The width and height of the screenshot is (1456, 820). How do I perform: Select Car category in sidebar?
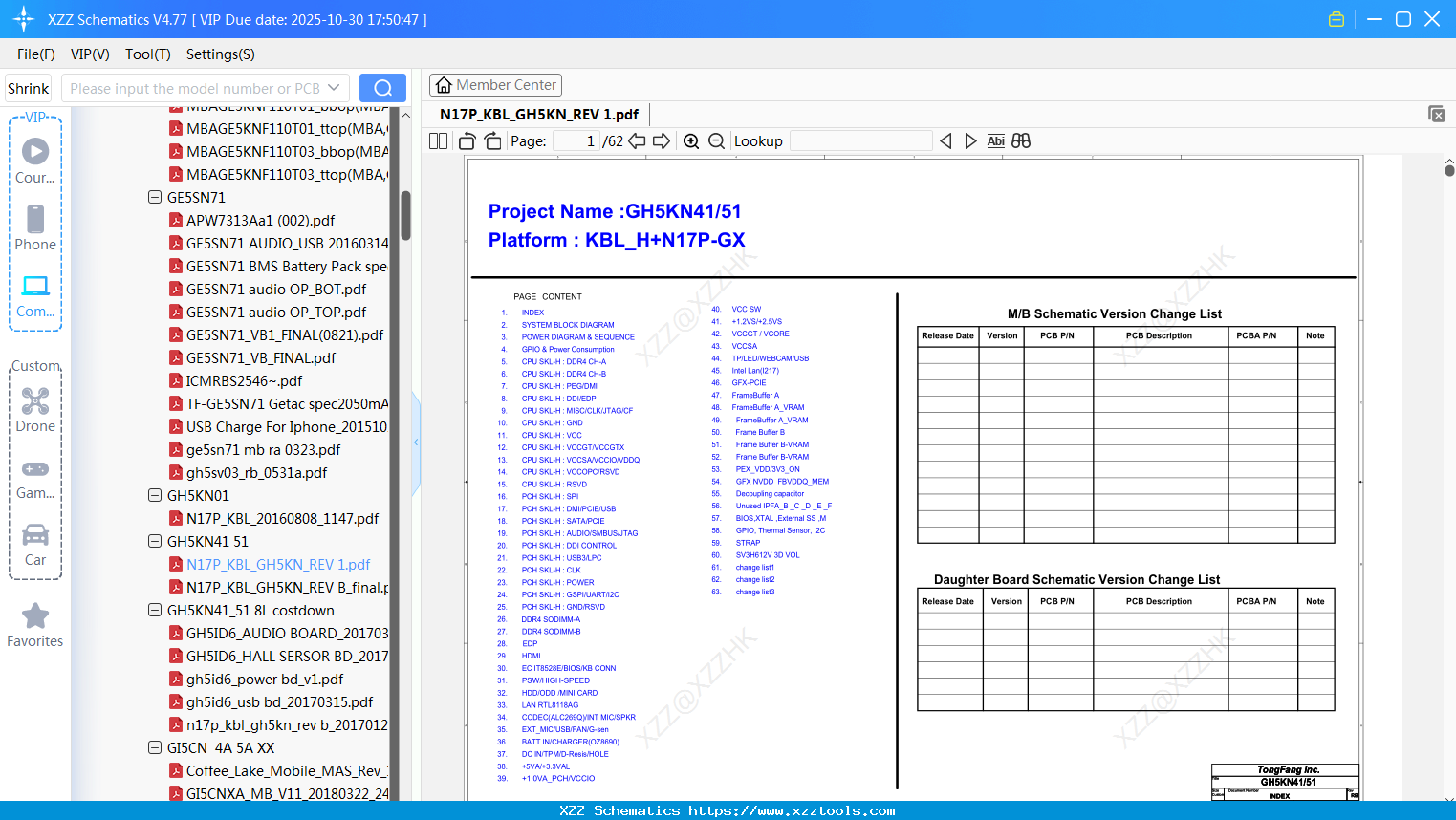point(35,545)
